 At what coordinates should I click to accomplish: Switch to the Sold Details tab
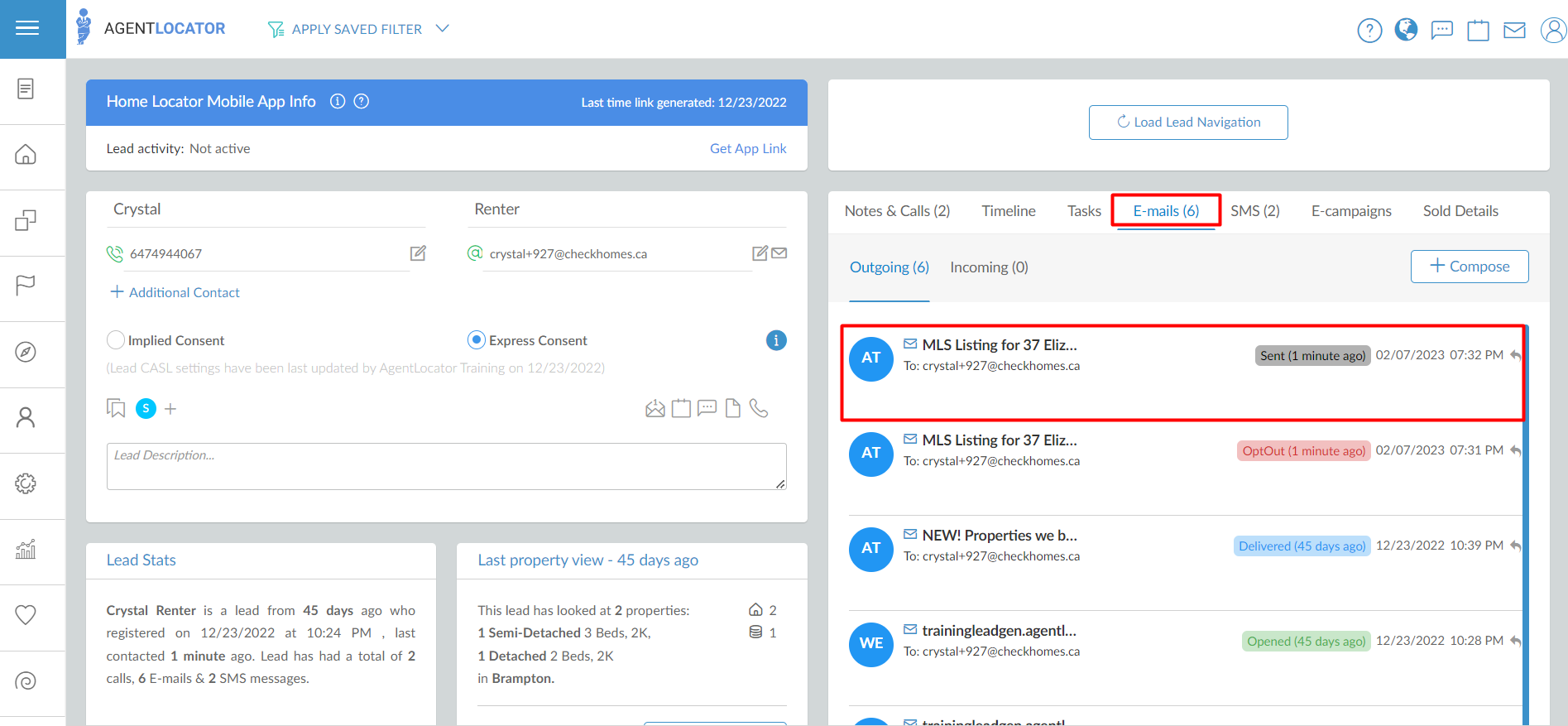click(x=1460, y=211)
